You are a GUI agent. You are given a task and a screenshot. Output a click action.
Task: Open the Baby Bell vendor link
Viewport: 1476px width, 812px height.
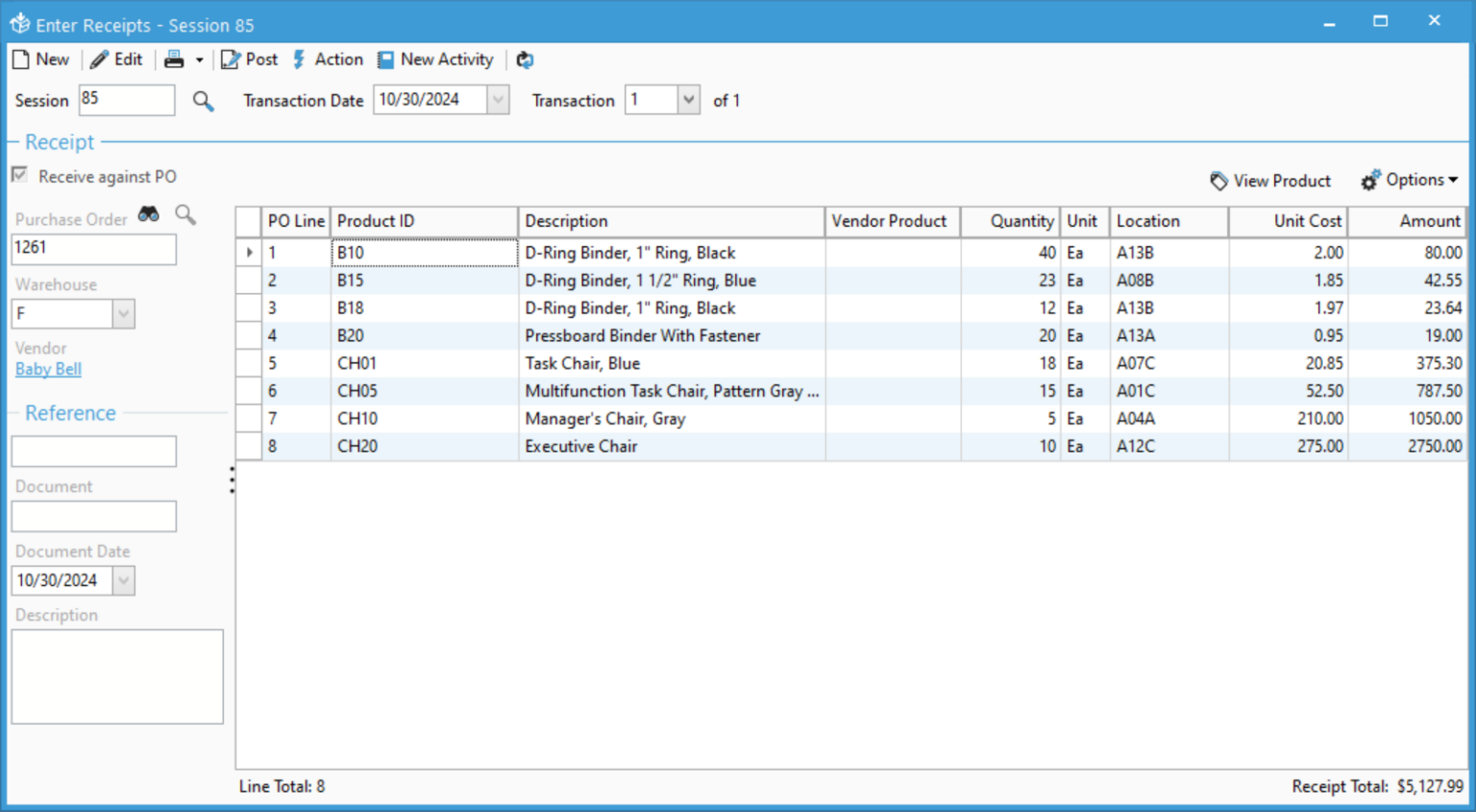(x=47, y=369)
